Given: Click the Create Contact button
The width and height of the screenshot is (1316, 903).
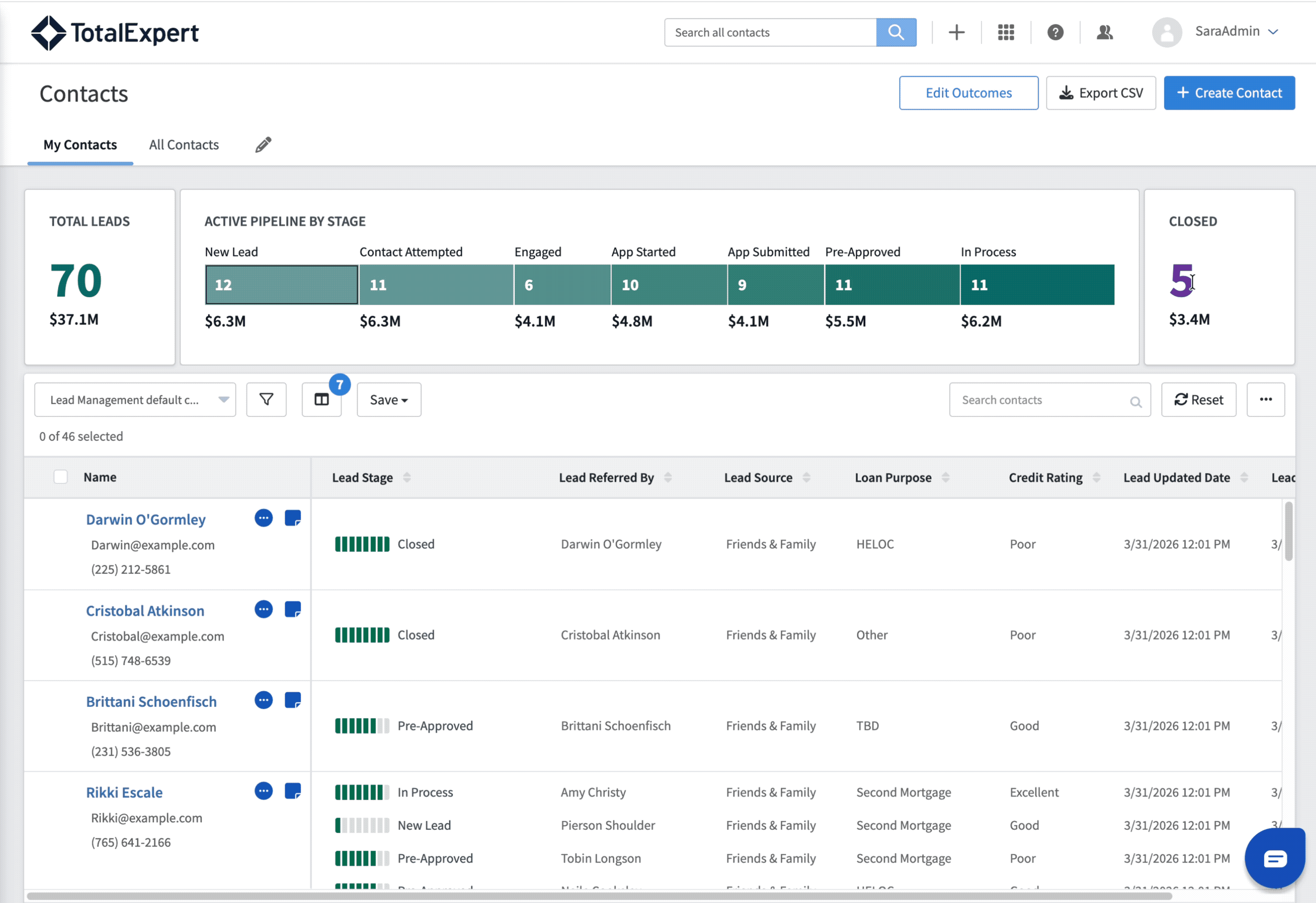Looking at the screenshot, I should [x=1229, y=93].
